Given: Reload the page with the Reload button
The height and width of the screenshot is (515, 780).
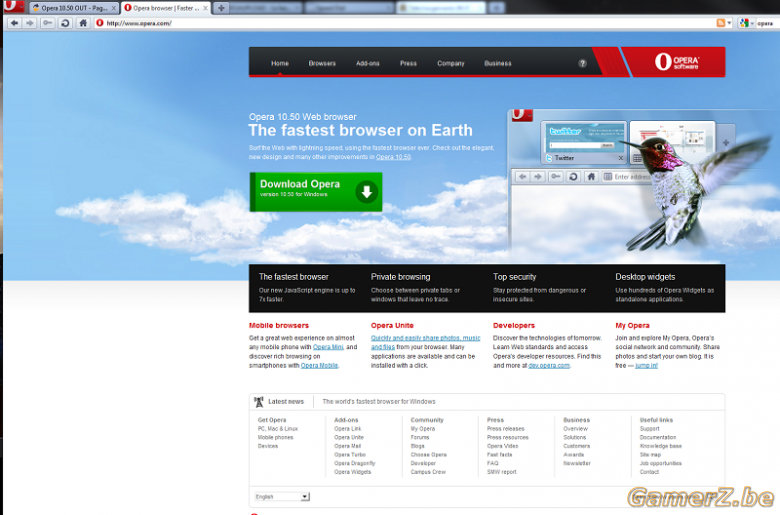Looking at the screenshot, I should 65,23.
